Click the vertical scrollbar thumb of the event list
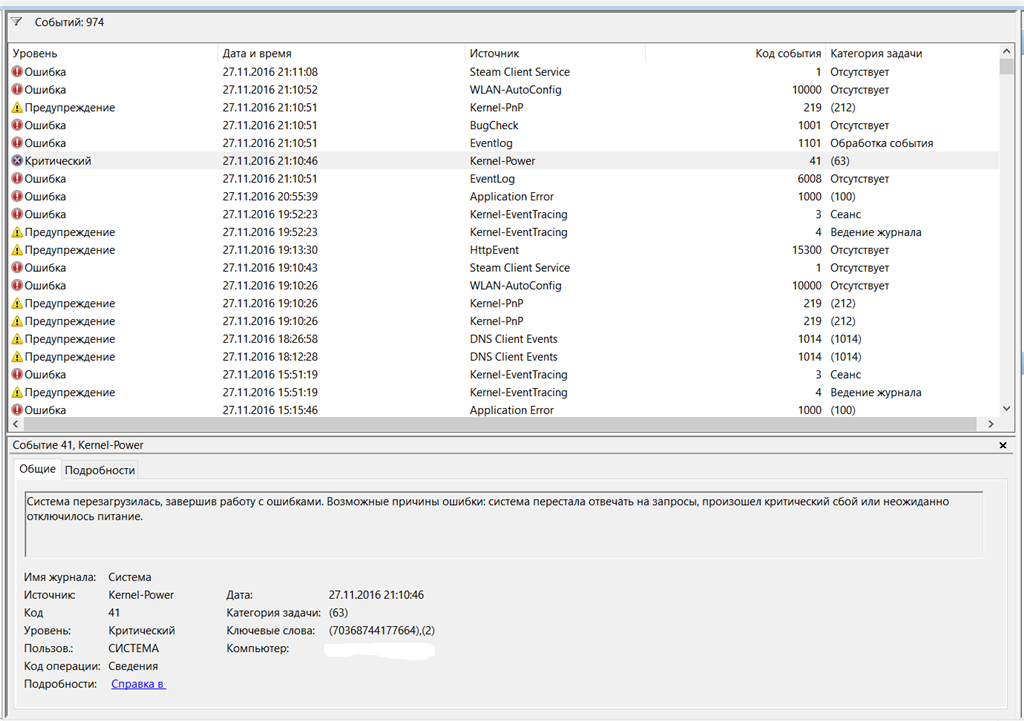 [1006, 67]
